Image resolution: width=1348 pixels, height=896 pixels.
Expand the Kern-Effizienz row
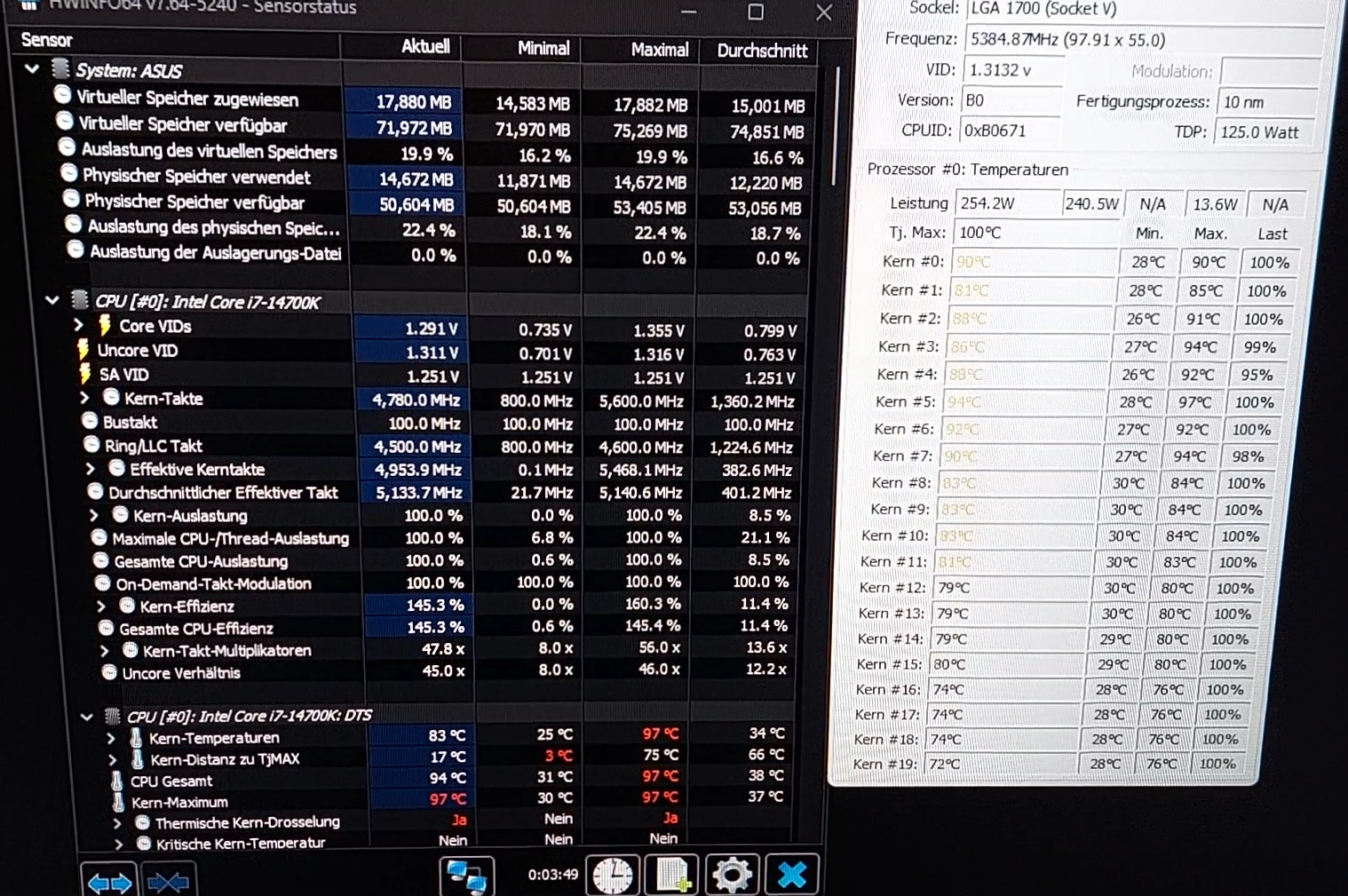(101, 606)
